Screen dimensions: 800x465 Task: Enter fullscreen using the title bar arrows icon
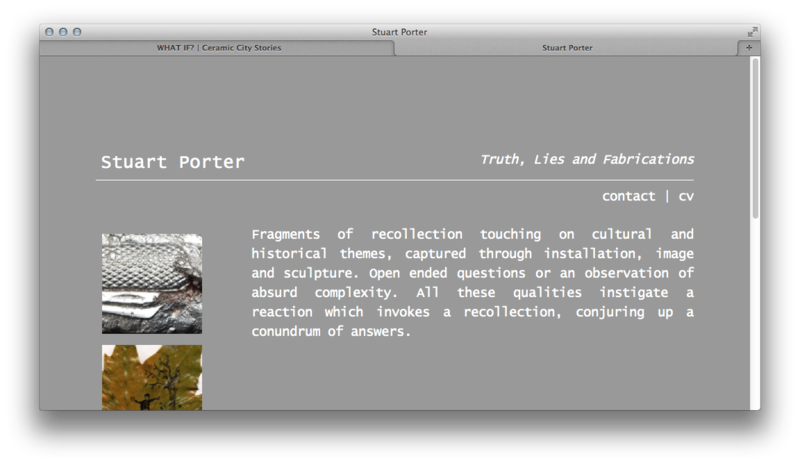tap(752, 32)
